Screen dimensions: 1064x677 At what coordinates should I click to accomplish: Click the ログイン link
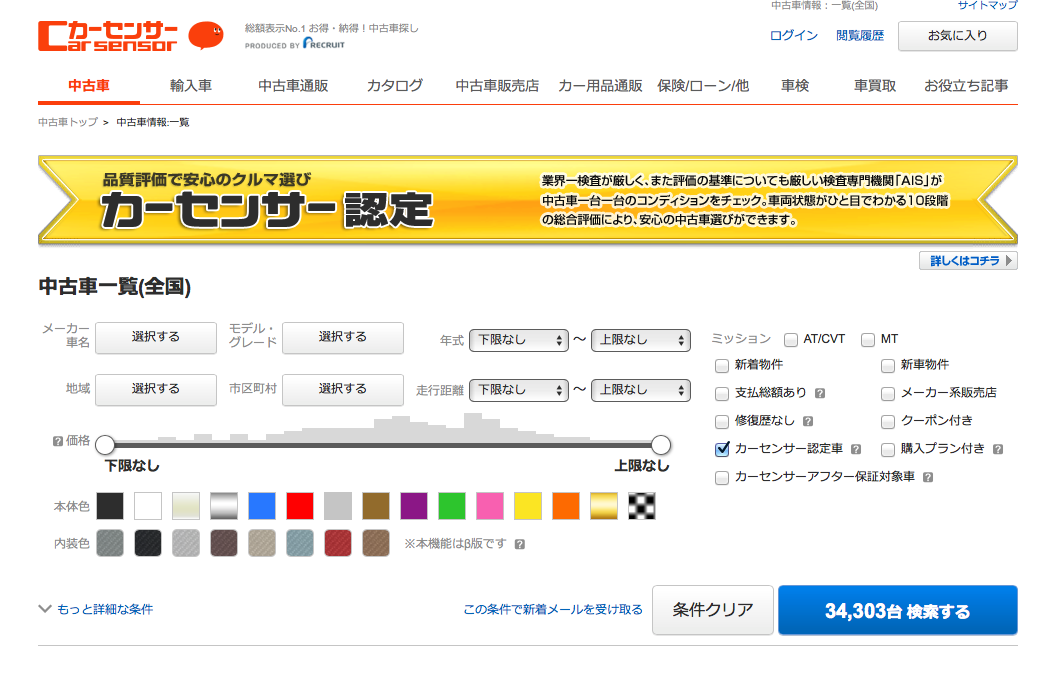pos(794,35)
